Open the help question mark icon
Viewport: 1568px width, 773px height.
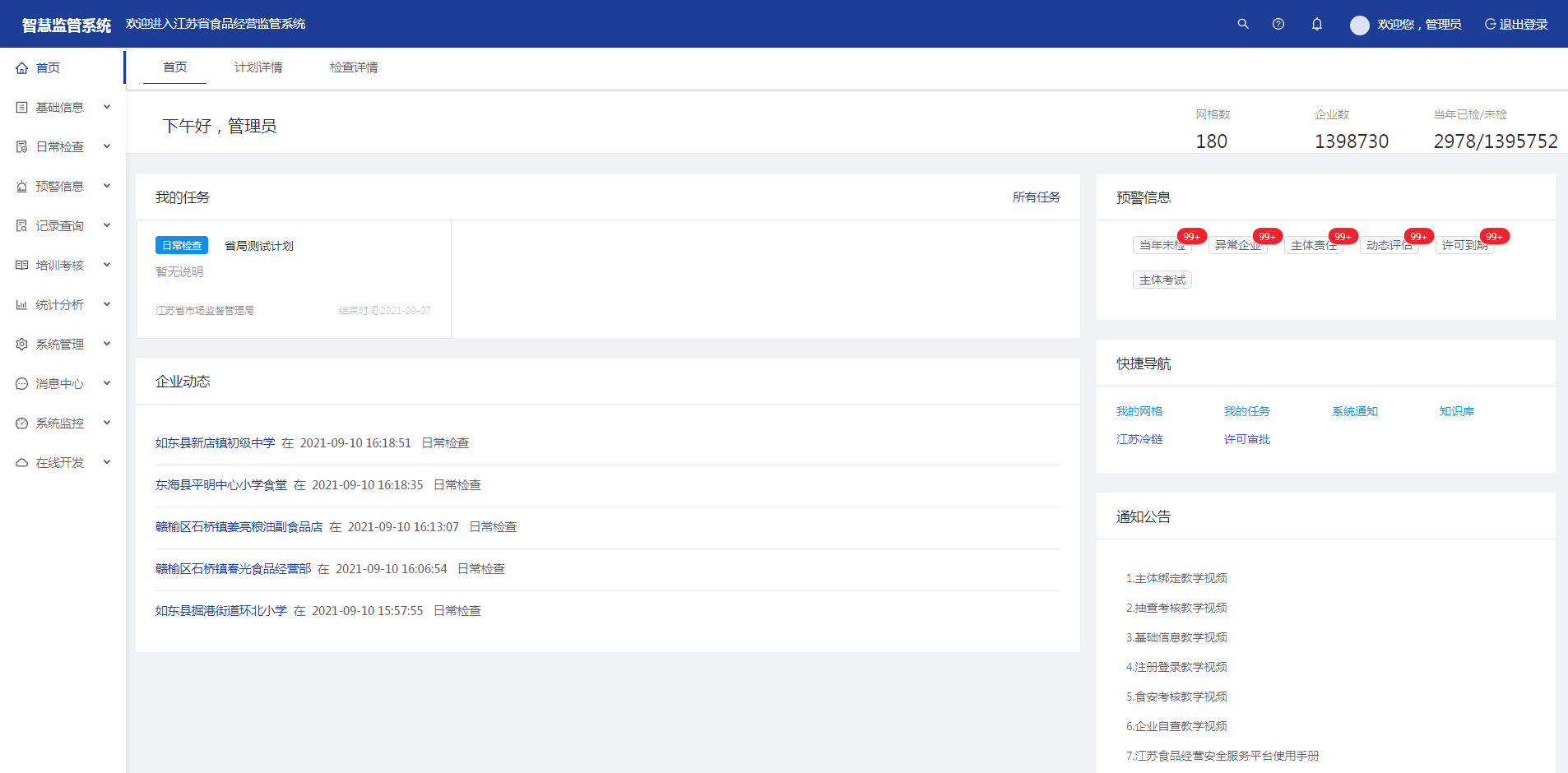1278,24
